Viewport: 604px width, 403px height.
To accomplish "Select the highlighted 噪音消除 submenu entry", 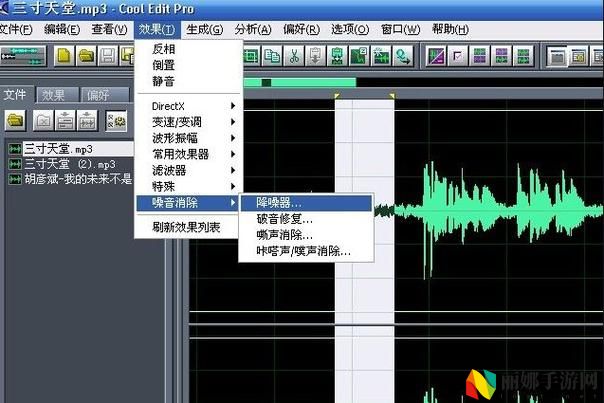I will coord(188,203).
